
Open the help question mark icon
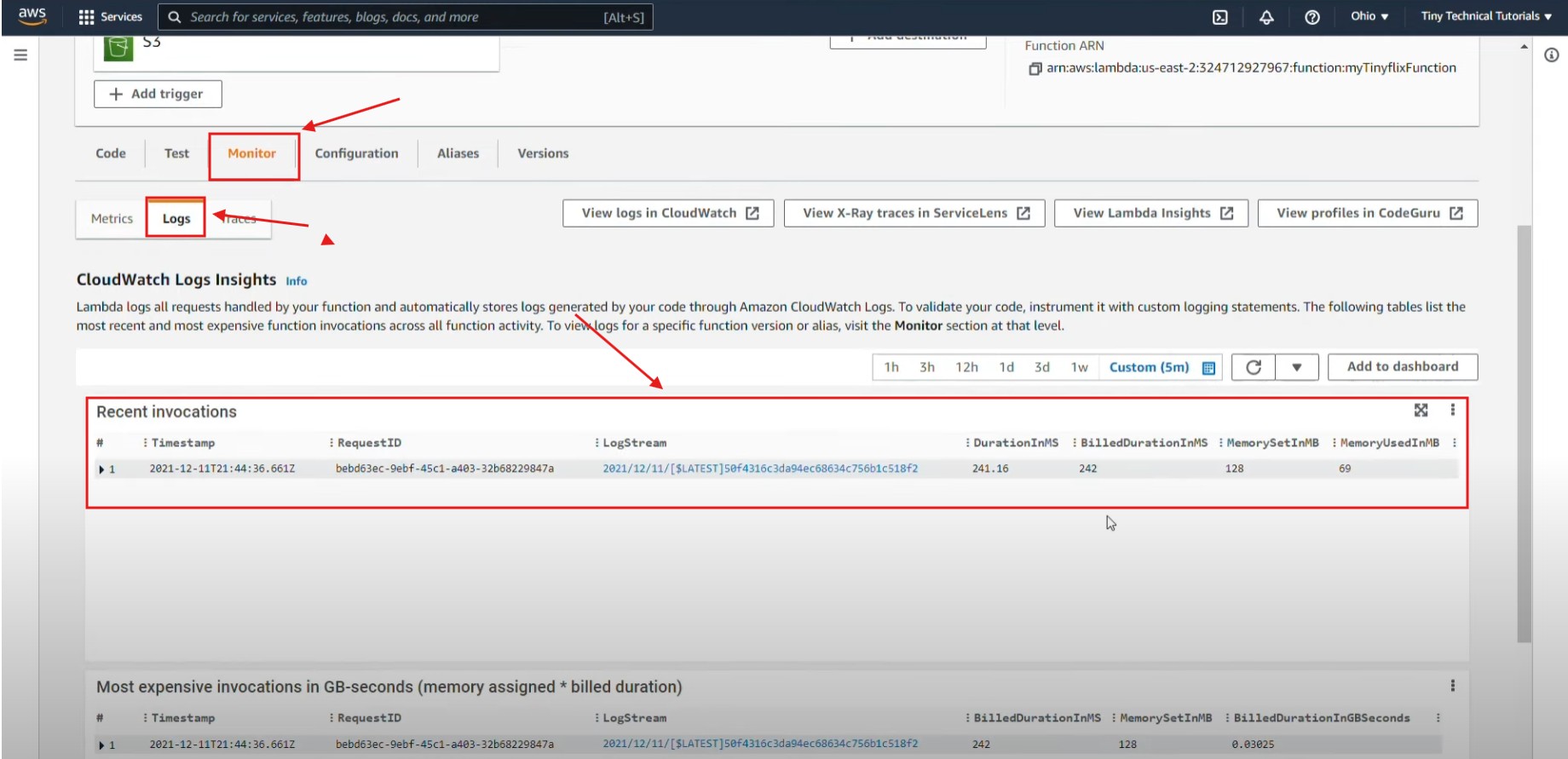(x=1311, y=17)
